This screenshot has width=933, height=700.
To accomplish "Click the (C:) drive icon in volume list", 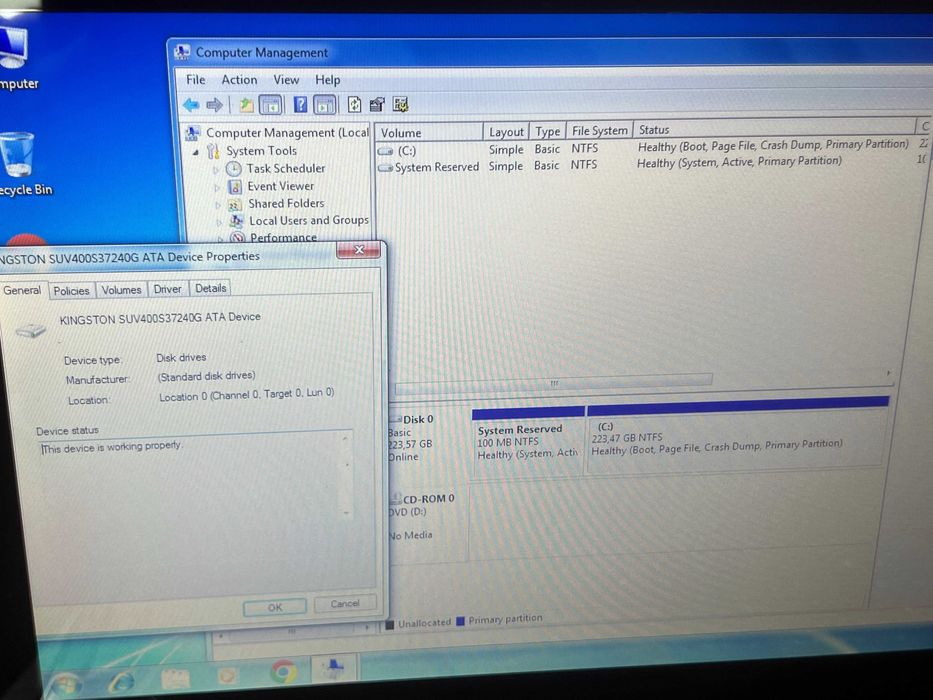I will (x=386, y=151).
